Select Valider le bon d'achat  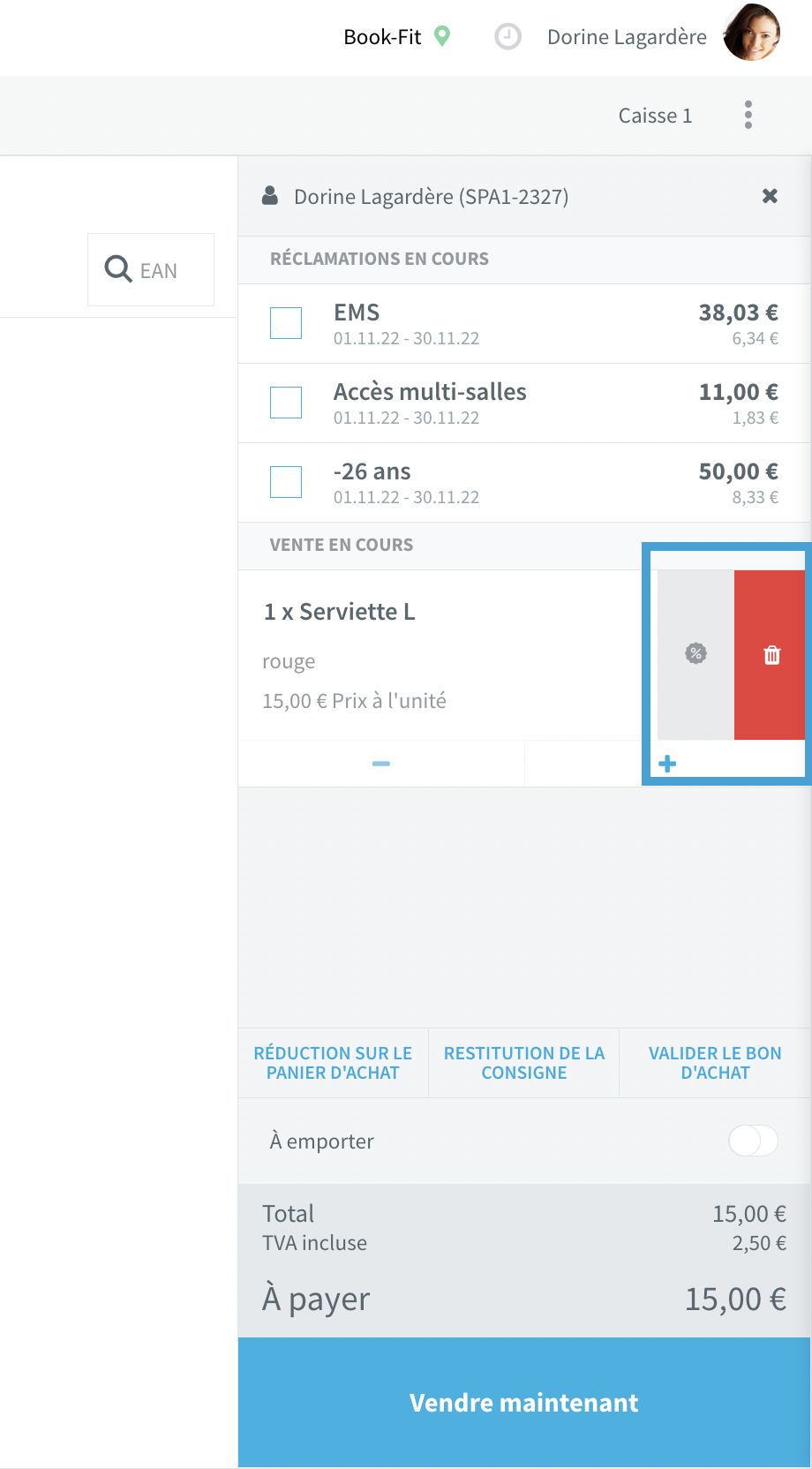[x=715, y=1063]
